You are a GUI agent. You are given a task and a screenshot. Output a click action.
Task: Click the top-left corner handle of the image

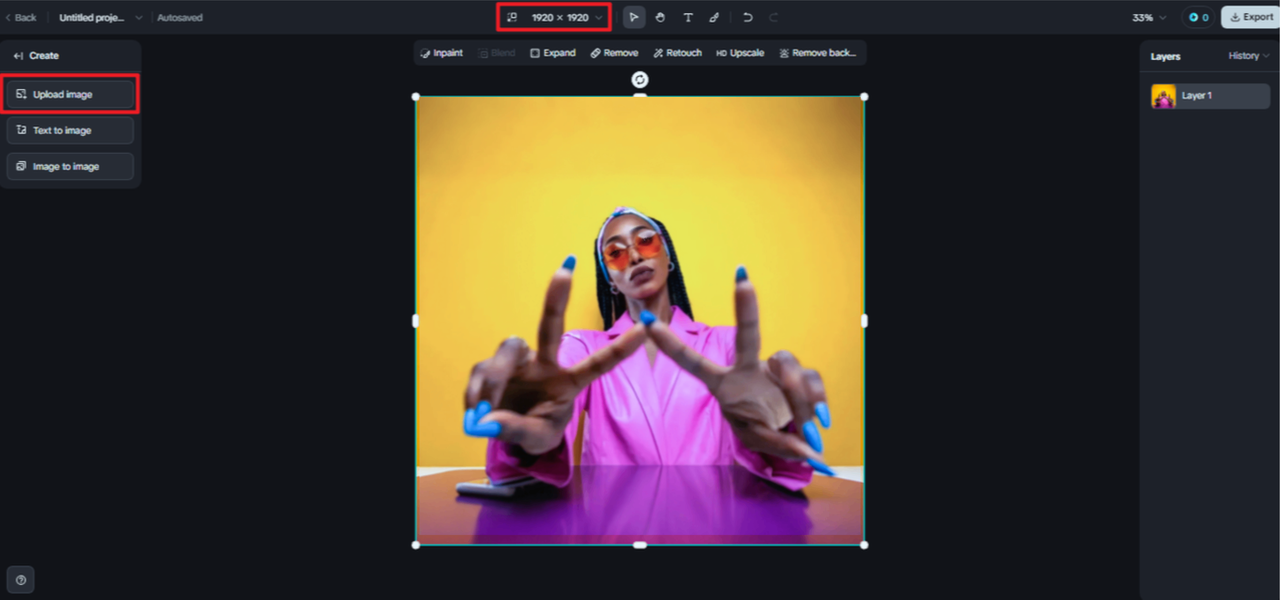coord(416,97)
